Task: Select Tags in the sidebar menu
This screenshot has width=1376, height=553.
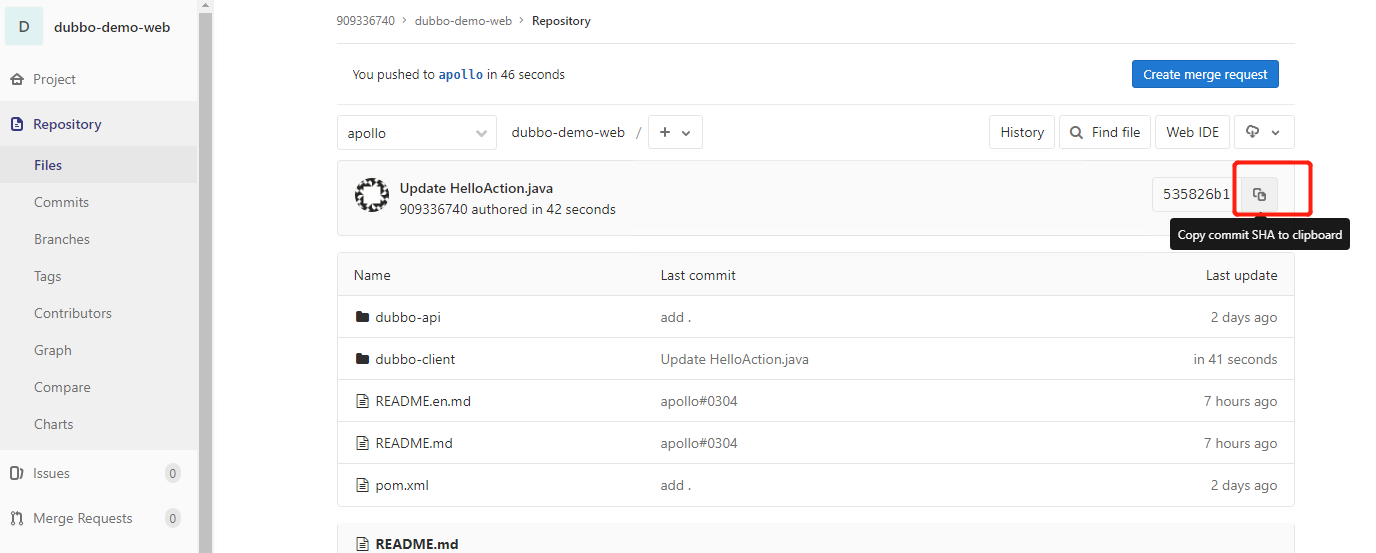Action: coord(48,276)
